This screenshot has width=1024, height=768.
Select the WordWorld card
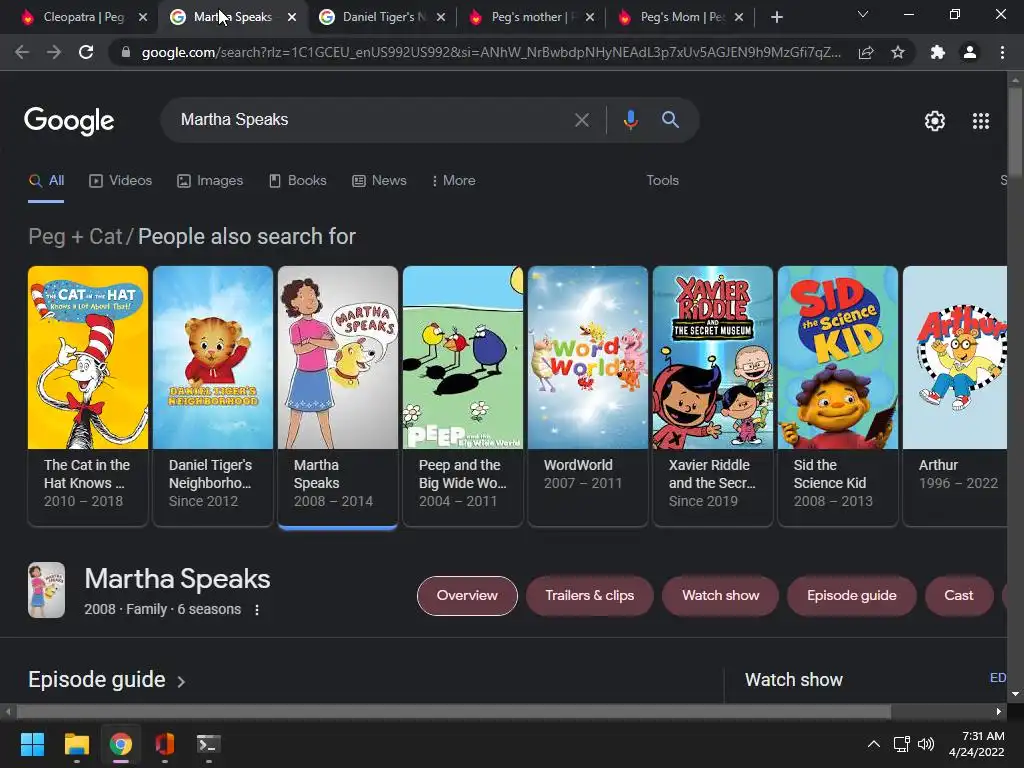click(x=588, y=395)
